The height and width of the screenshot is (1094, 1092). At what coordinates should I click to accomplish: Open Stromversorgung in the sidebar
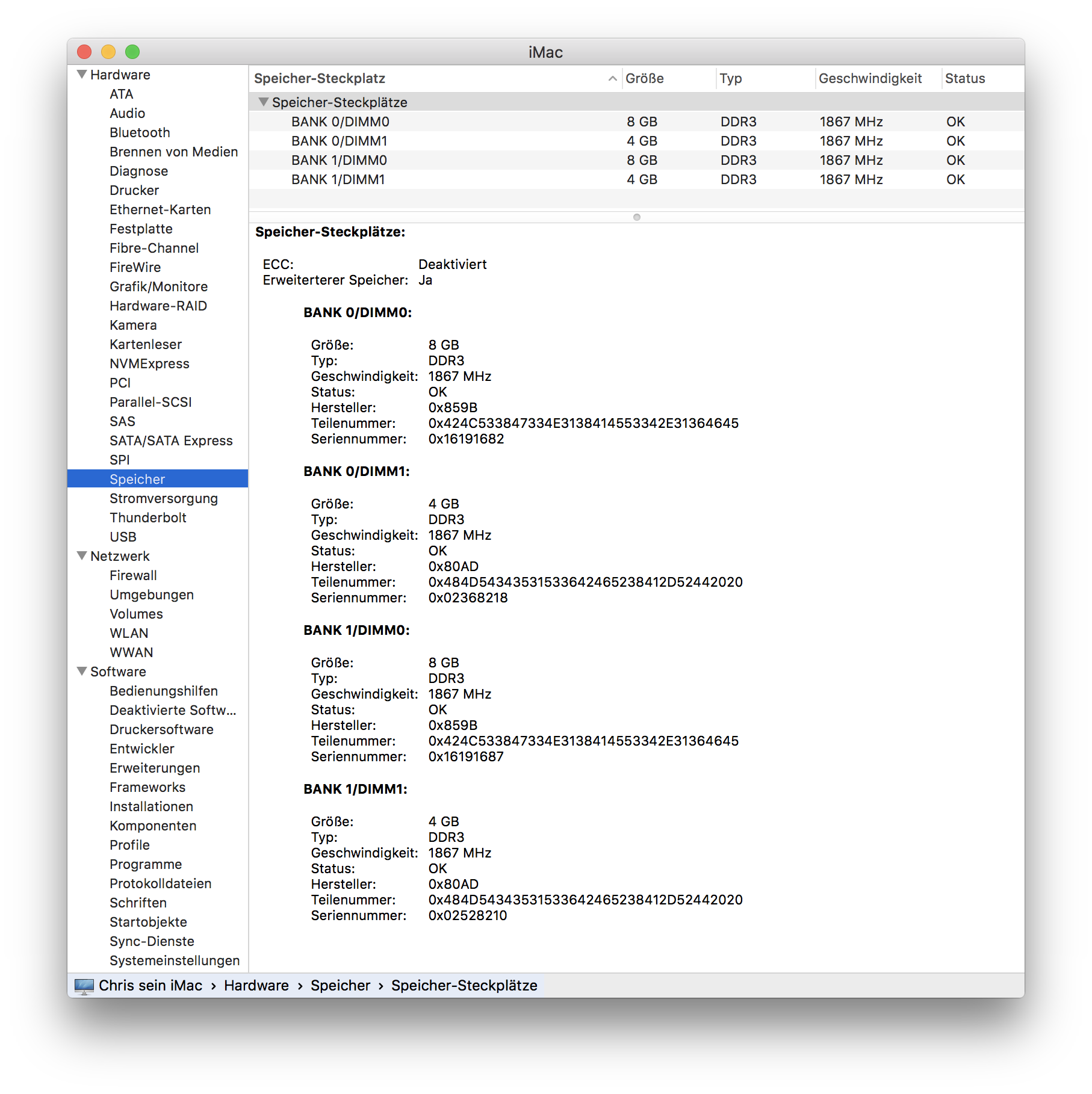point(164,498)
